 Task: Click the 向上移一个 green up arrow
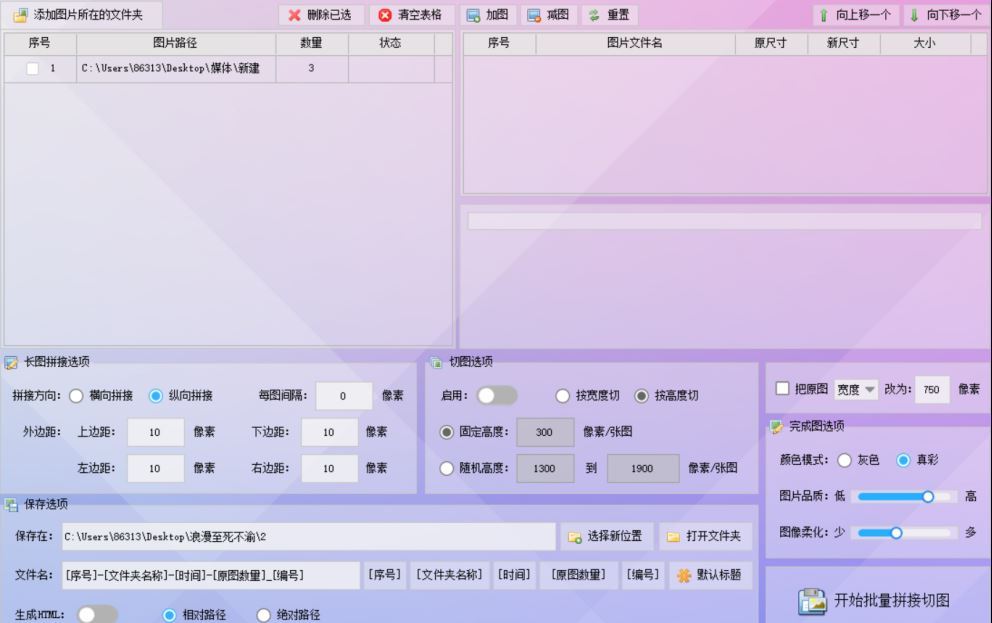(x=823, y=15)
